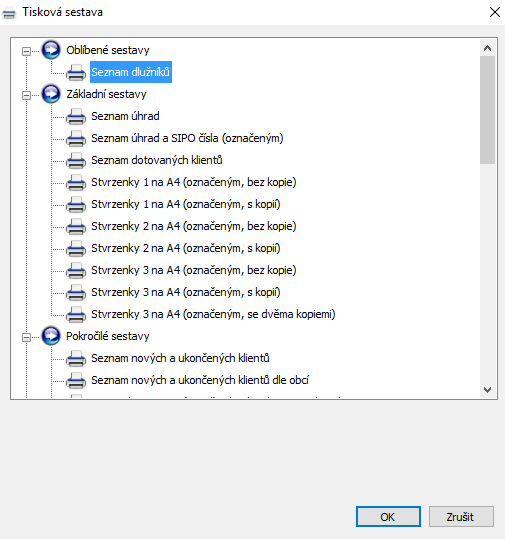Collapse the Oblíbené sestavy tree node
The image size is (505, 539).
(26, 51)
